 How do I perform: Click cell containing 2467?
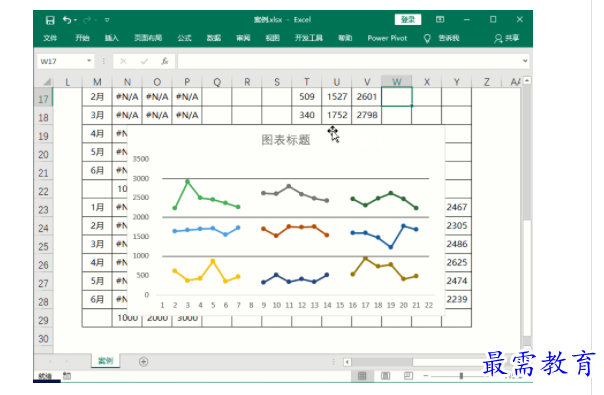point(457,207)
